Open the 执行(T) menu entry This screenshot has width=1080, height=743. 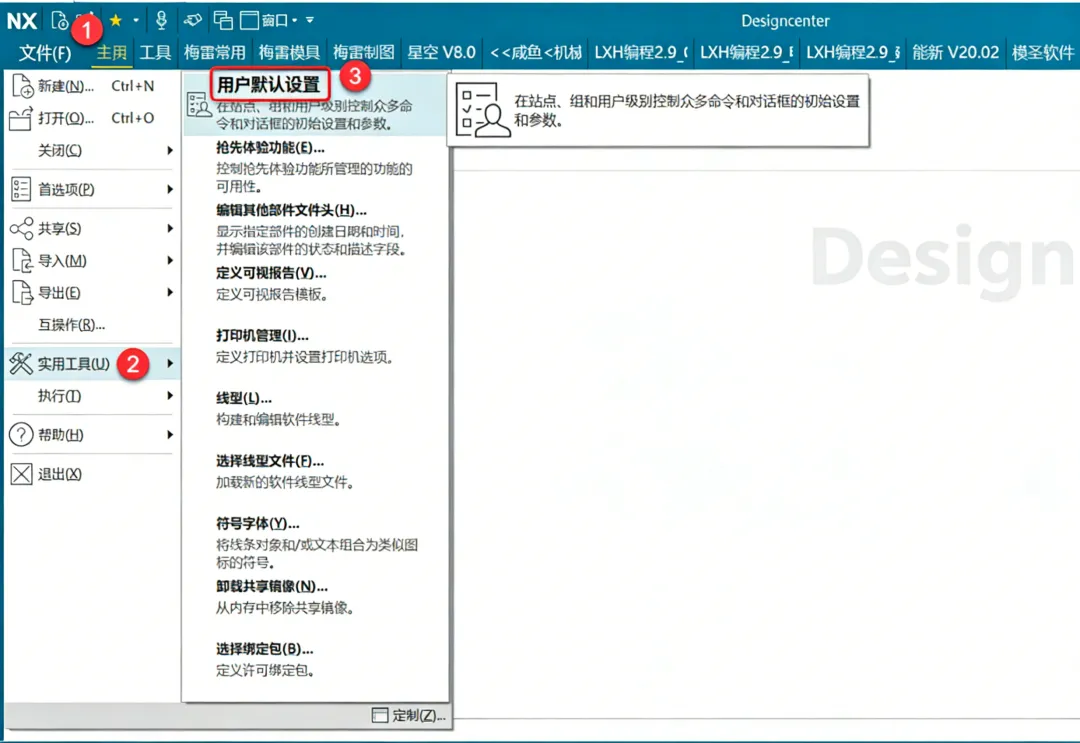(59, 396)
